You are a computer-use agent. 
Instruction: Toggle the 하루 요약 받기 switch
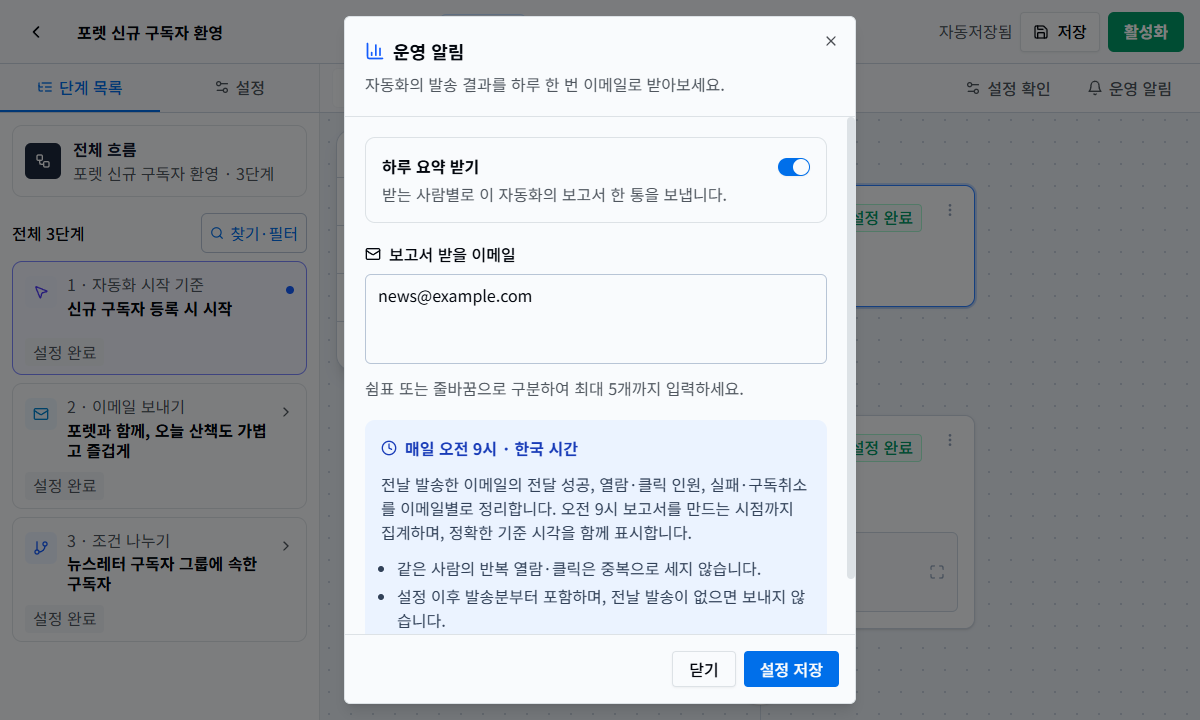coord(794,167)
